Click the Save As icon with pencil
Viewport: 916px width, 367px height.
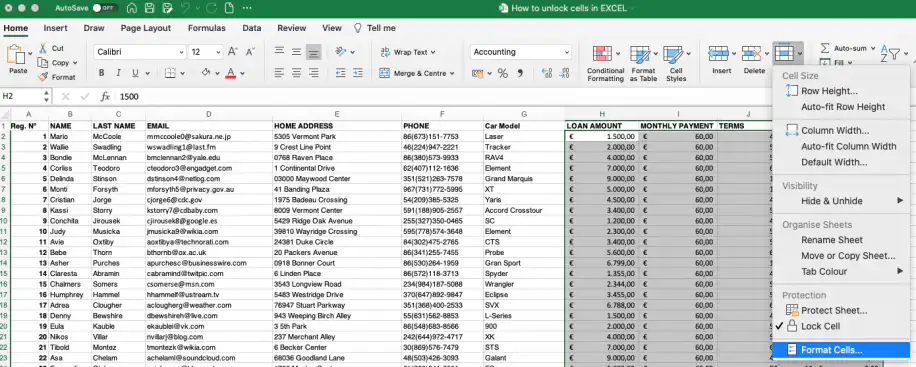[168, 8]
